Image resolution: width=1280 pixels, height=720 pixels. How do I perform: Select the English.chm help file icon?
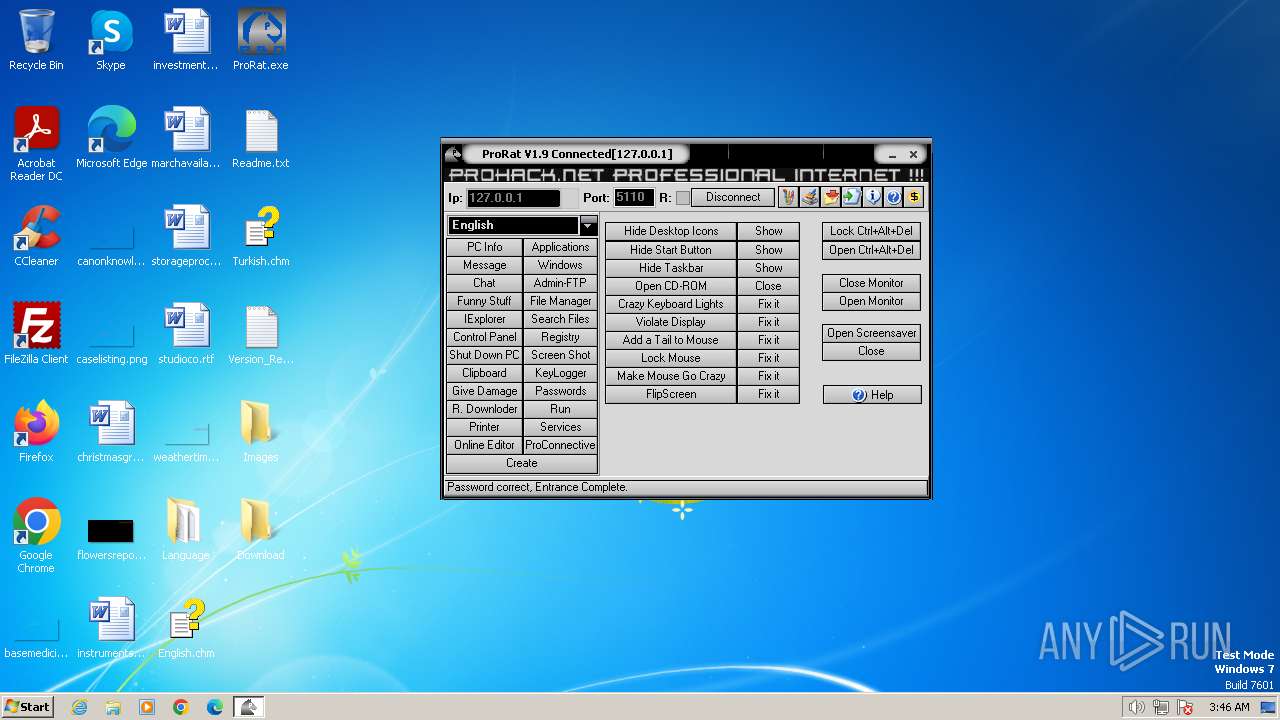tap(186, 629)
